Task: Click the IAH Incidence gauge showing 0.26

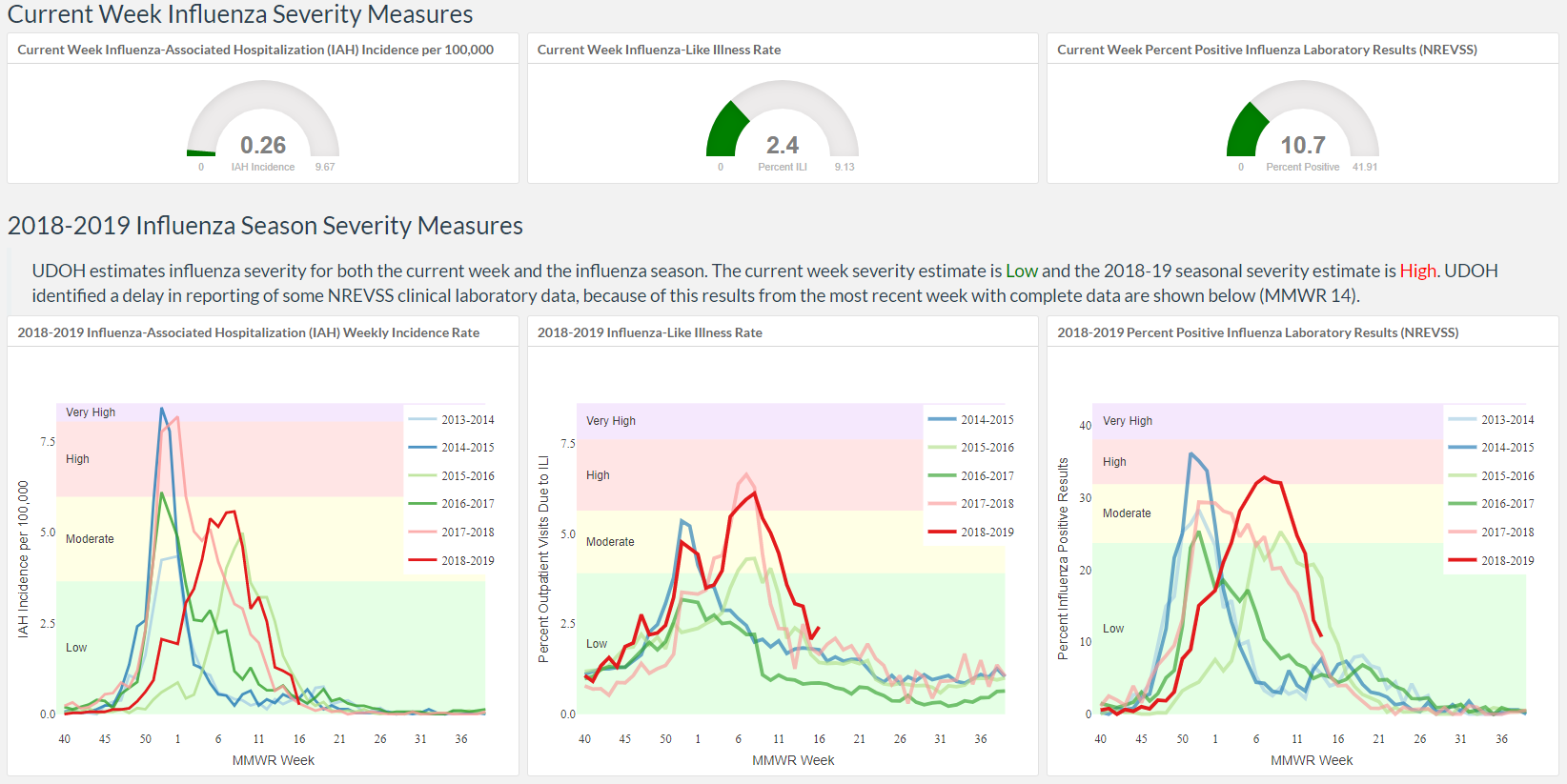Action: click(x=263, y=120)
